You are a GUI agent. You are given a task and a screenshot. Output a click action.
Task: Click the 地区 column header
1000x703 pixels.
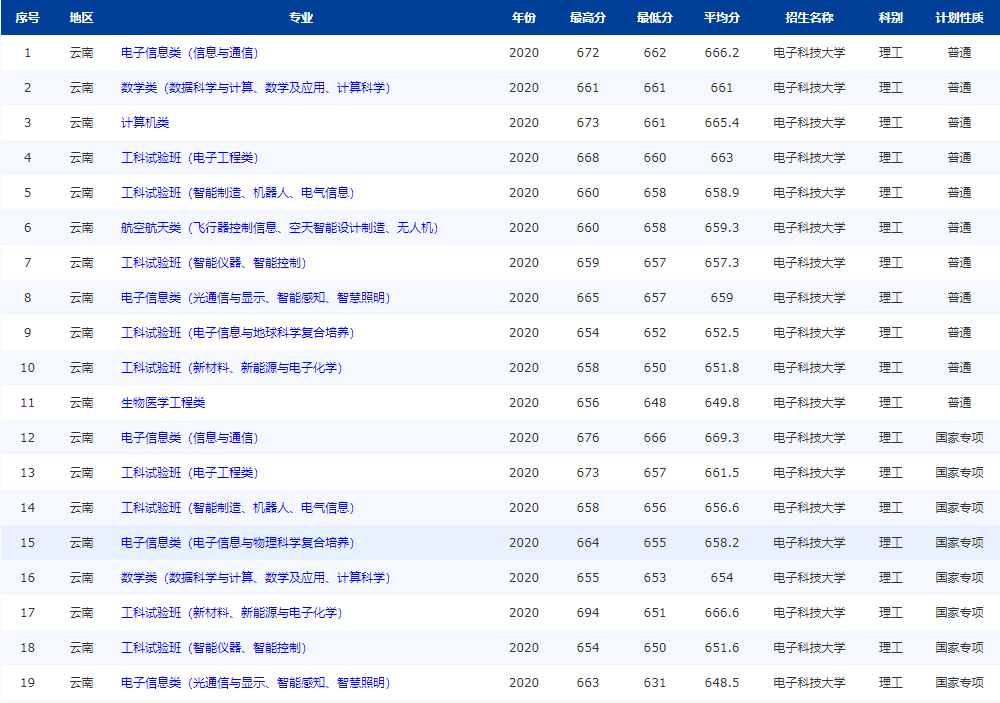pos(82,18)
